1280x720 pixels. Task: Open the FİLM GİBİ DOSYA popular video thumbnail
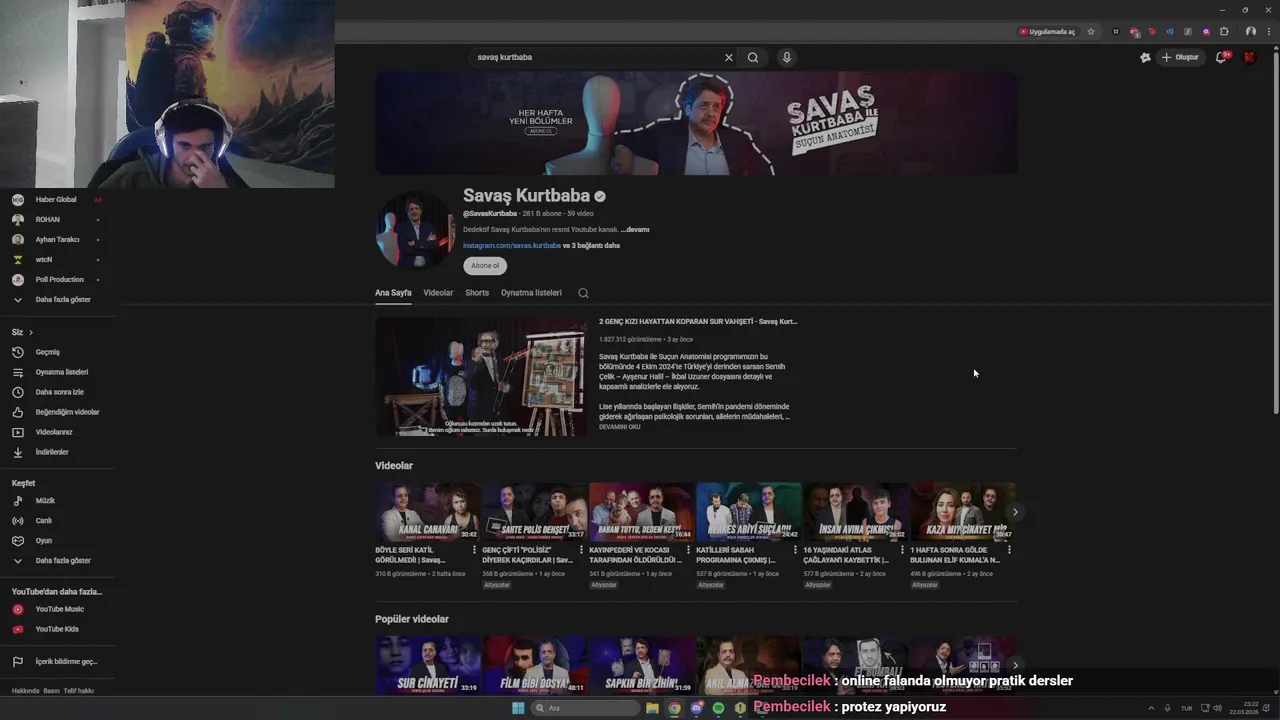[x=535, y=665]
